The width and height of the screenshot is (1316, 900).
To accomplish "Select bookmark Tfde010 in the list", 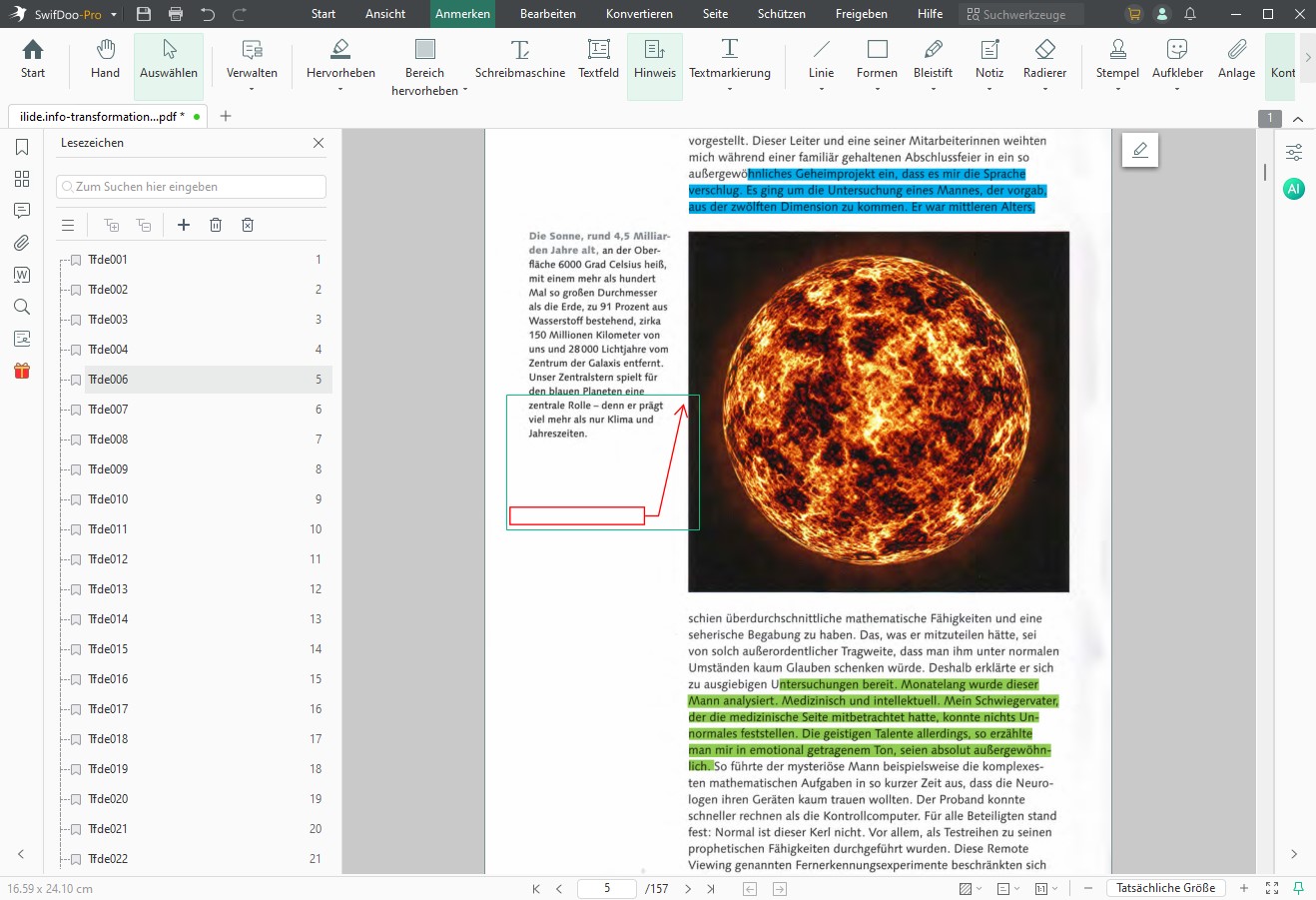I will pos(110,498).
